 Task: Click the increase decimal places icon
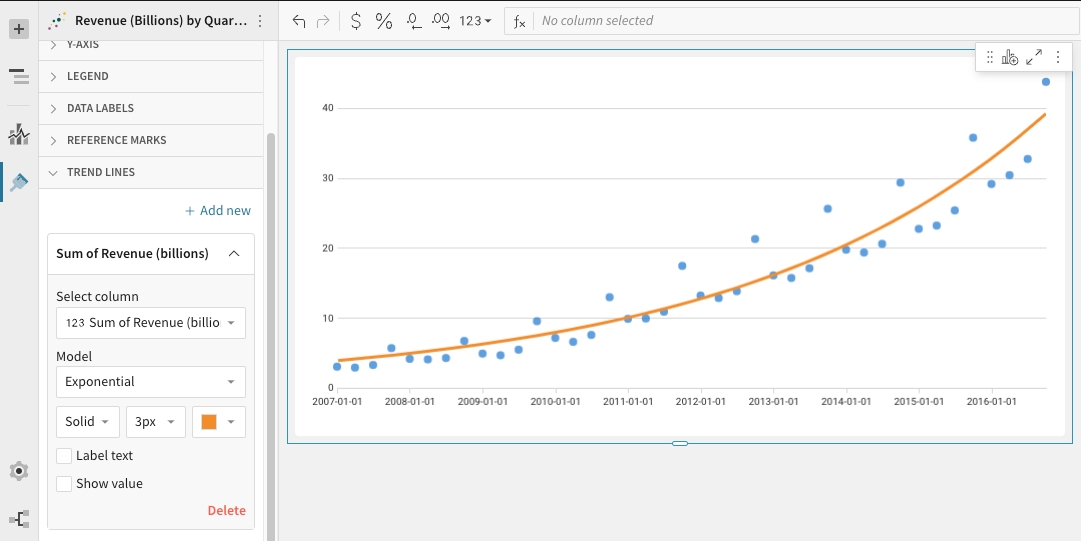pos(441,21)
